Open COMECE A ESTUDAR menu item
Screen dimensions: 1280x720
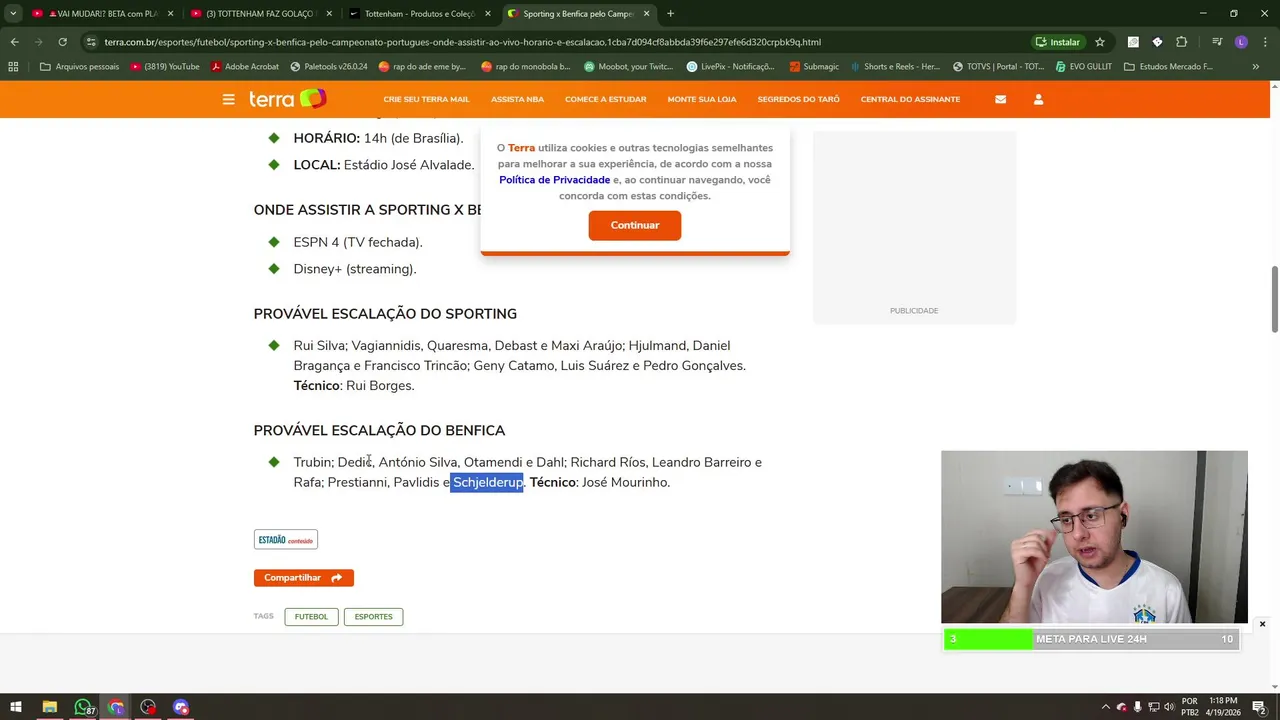click(605, 99)
